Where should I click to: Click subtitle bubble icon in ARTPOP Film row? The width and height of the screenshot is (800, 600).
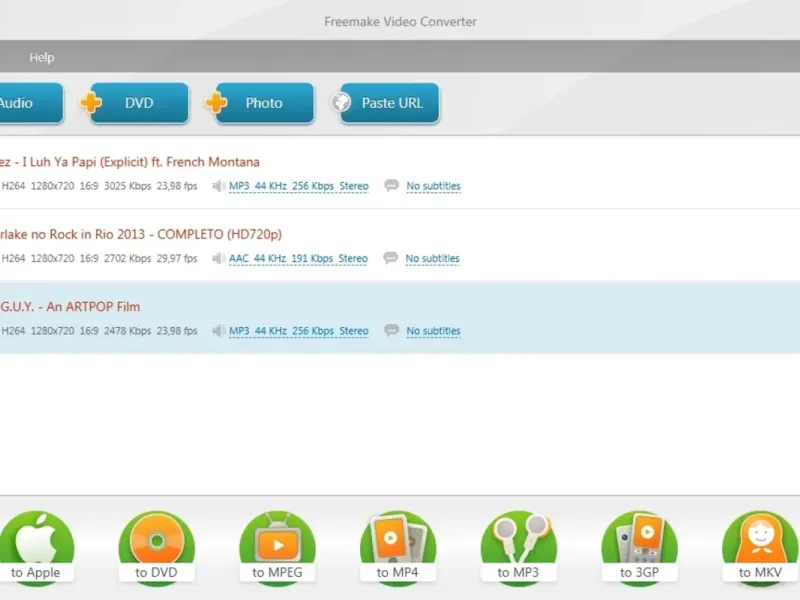pyautogui.click(x=391, y=330)
